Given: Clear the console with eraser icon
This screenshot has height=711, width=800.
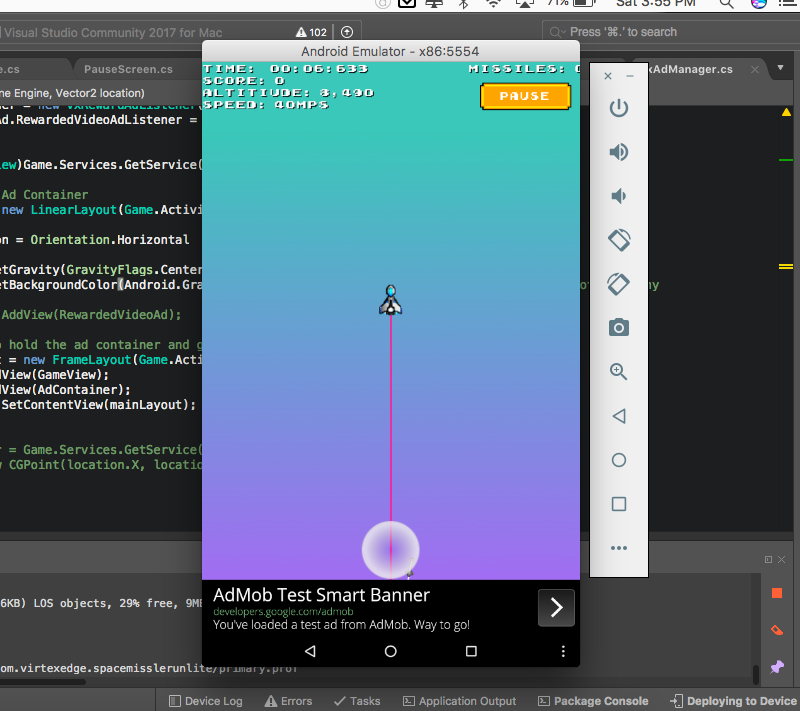Looking at the screenshot, I should click(x=777, y=630).
